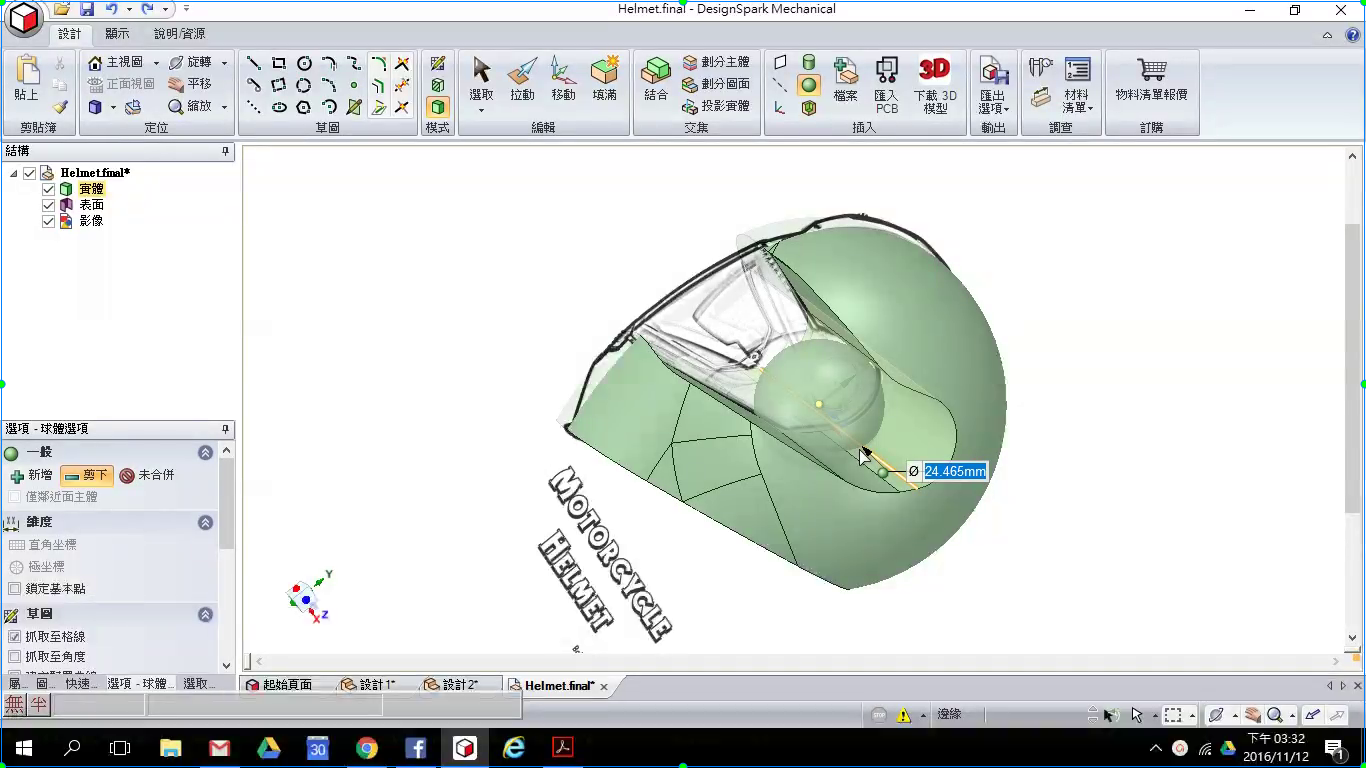Toggle the Helmet.final* root checkbox
Image resolution: width=1366 pixels, height=768 pixels.
click(29, 173)
